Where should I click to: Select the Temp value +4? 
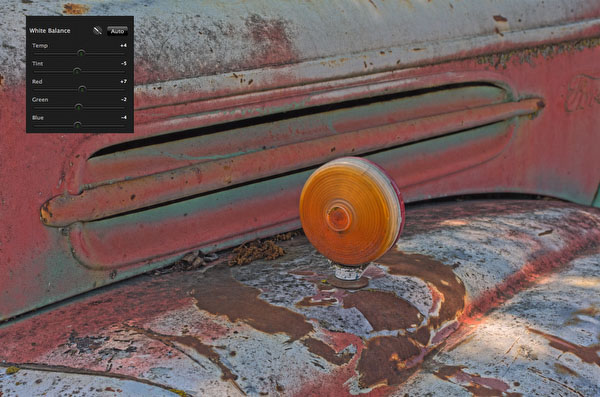coord(123,45)
